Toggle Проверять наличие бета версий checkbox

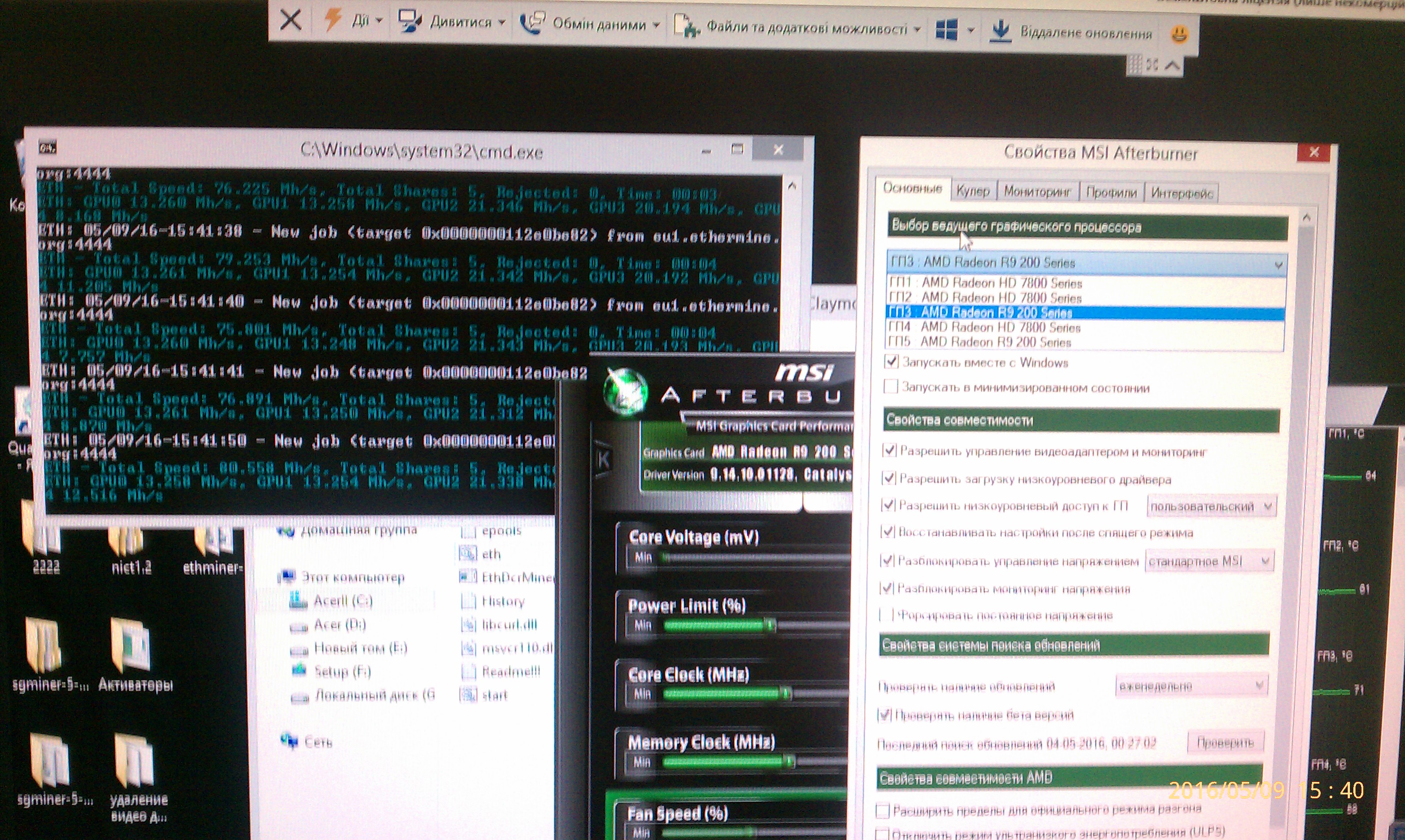click(884, 715)
